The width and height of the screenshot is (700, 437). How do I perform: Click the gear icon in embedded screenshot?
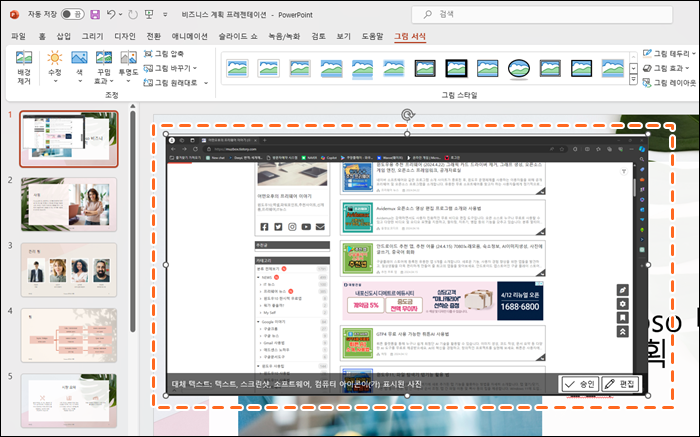coord(622,304)
